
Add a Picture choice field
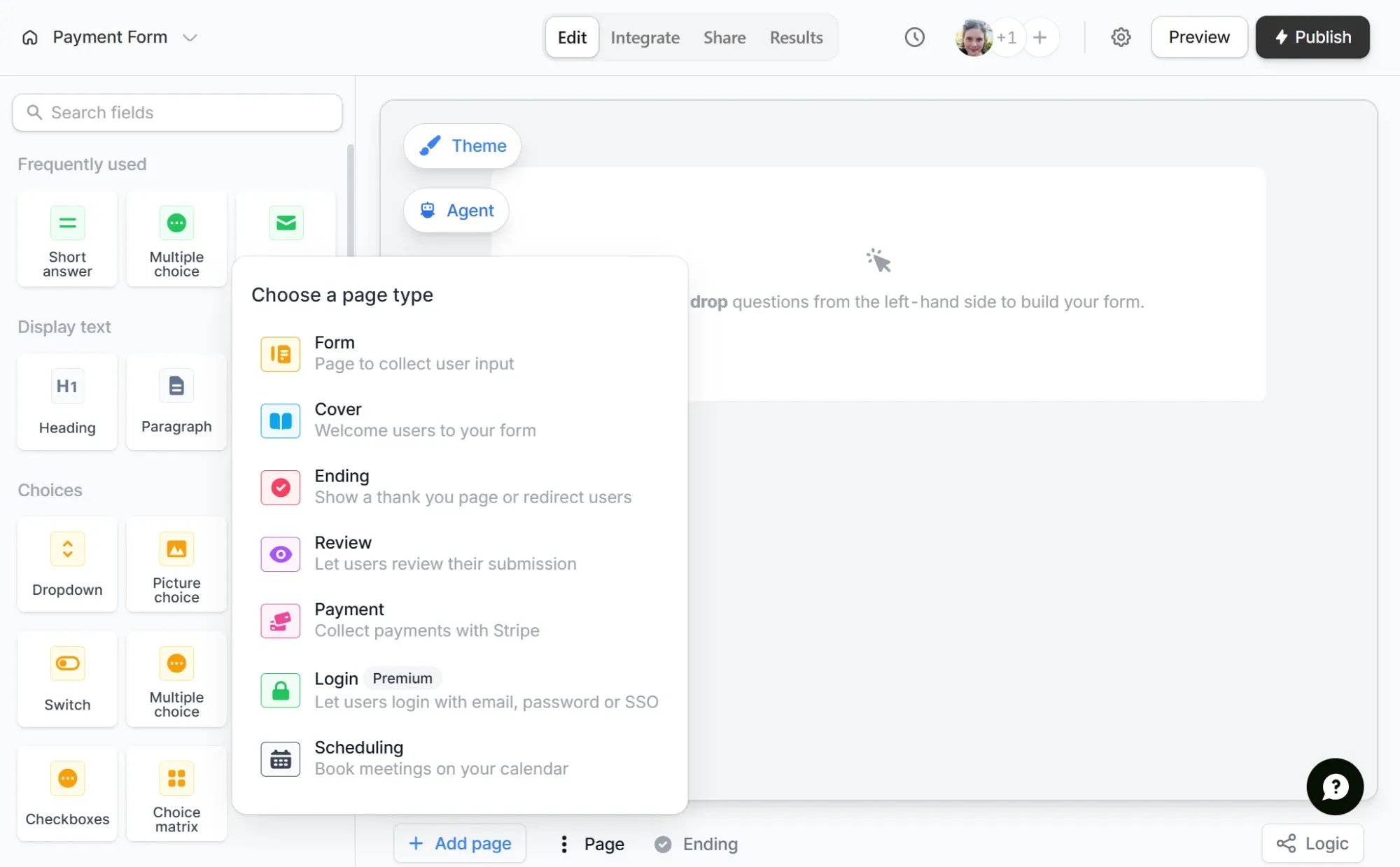pos(176,565)
